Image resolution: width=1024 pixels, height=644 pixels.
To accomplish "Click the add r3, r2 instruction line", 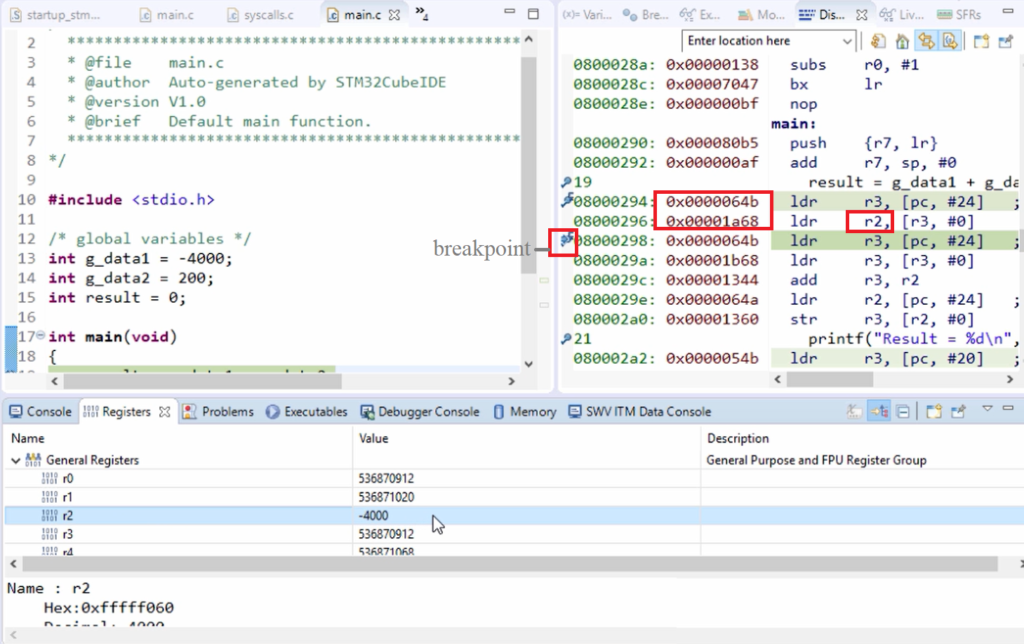I will click(854, 280).
